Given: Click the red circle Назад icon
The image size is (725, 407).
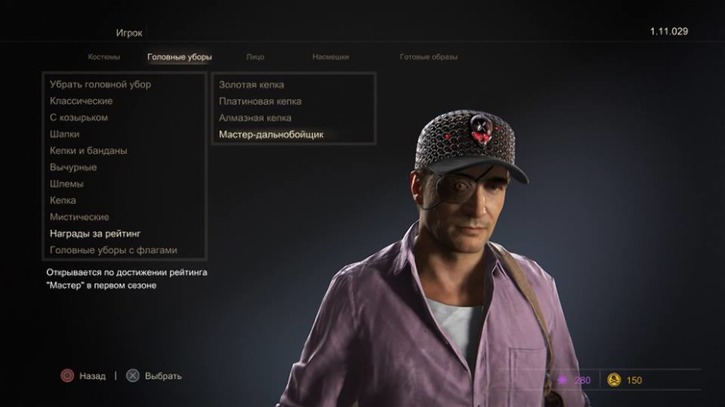Looking at the screenshot, I should tap(67, 376).
